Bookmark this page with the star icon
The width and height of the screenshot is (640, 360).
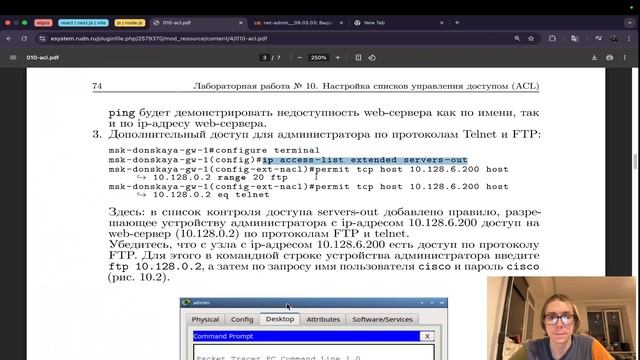pyautogui.click(x=531, y=38)
